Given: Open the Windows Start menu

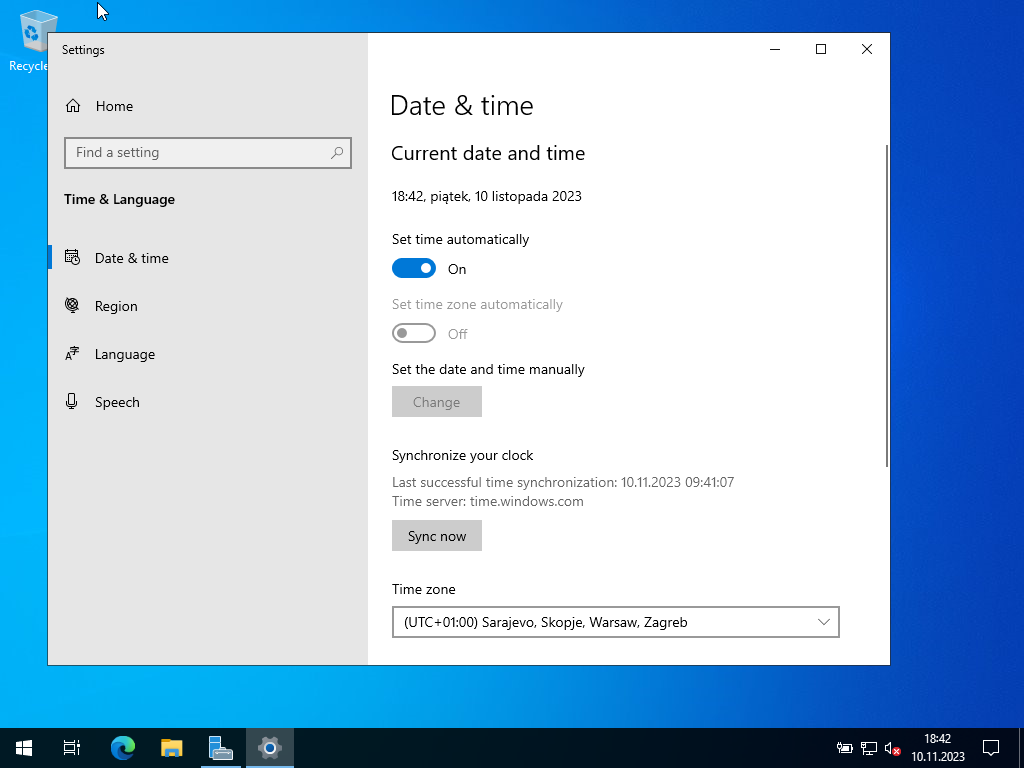Looking at the screenshot, I should 24,748.
